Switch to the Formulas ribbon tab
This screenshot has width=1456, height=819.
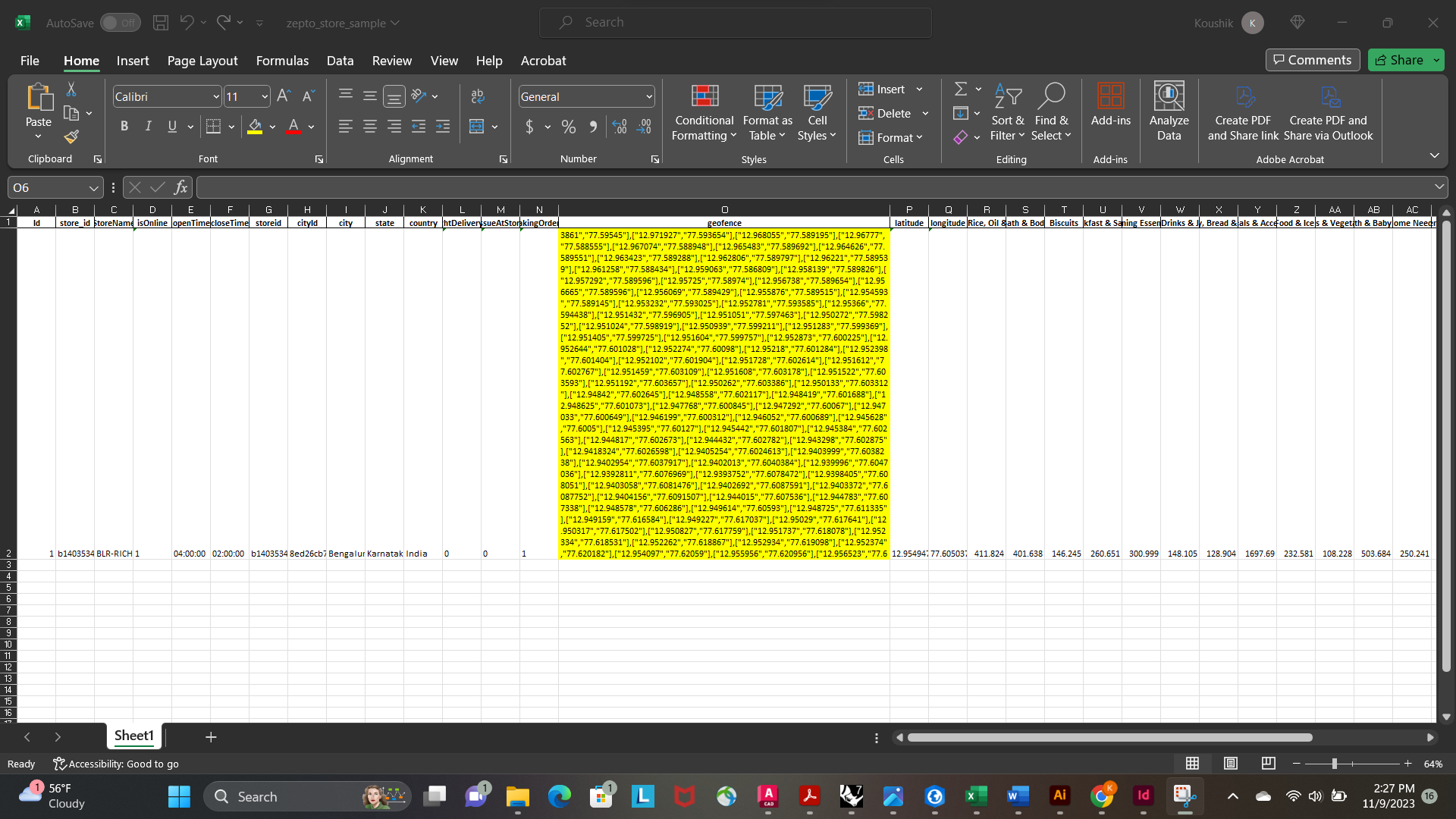click(282, 61)
